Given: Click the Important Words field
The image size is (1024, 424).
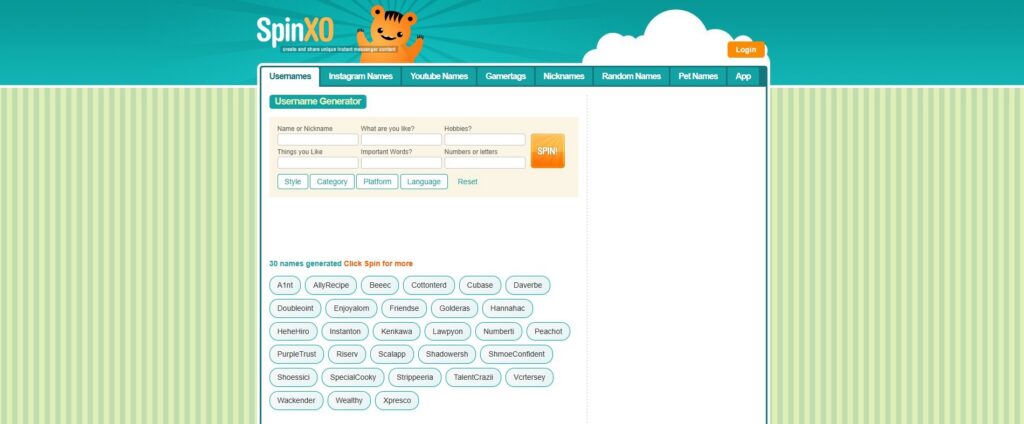Looking at the screenshot, I should click(x=401, y=163).
